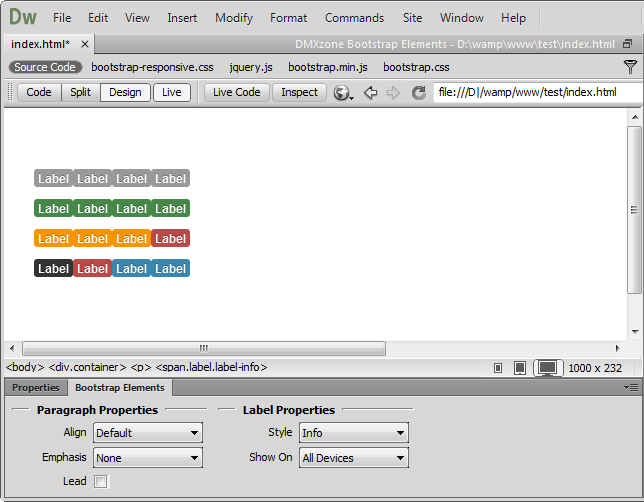Select the Source Code related file

[x=45, y=67]
